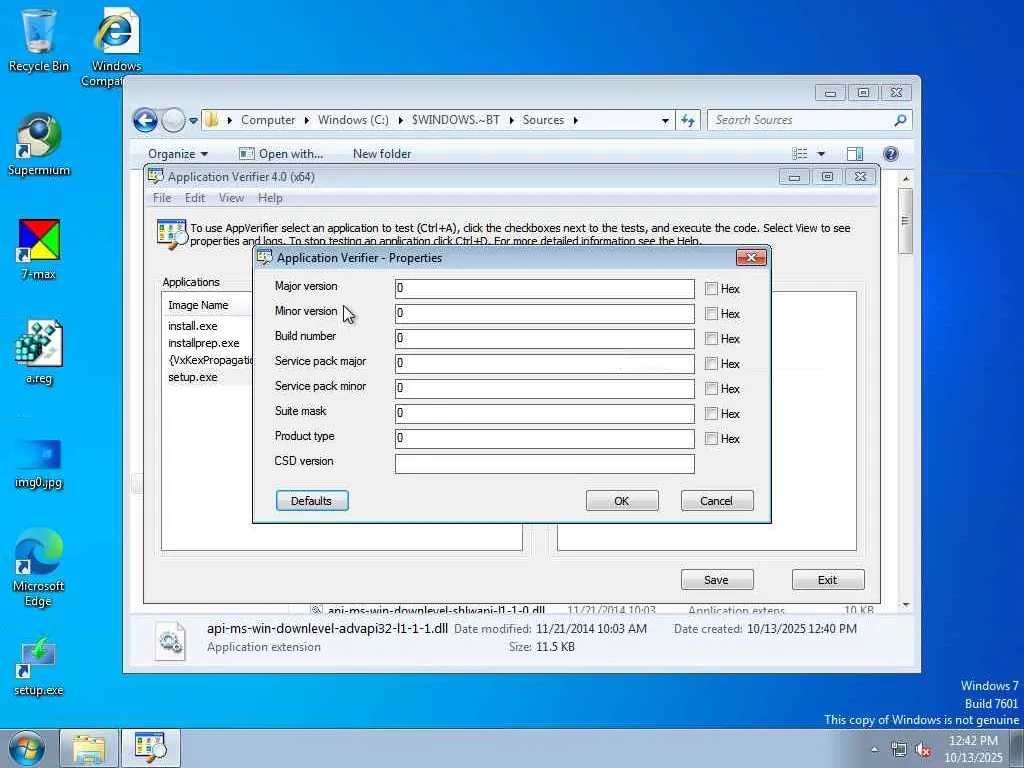Open the Organize dropdown menu

tap(178, 154)
